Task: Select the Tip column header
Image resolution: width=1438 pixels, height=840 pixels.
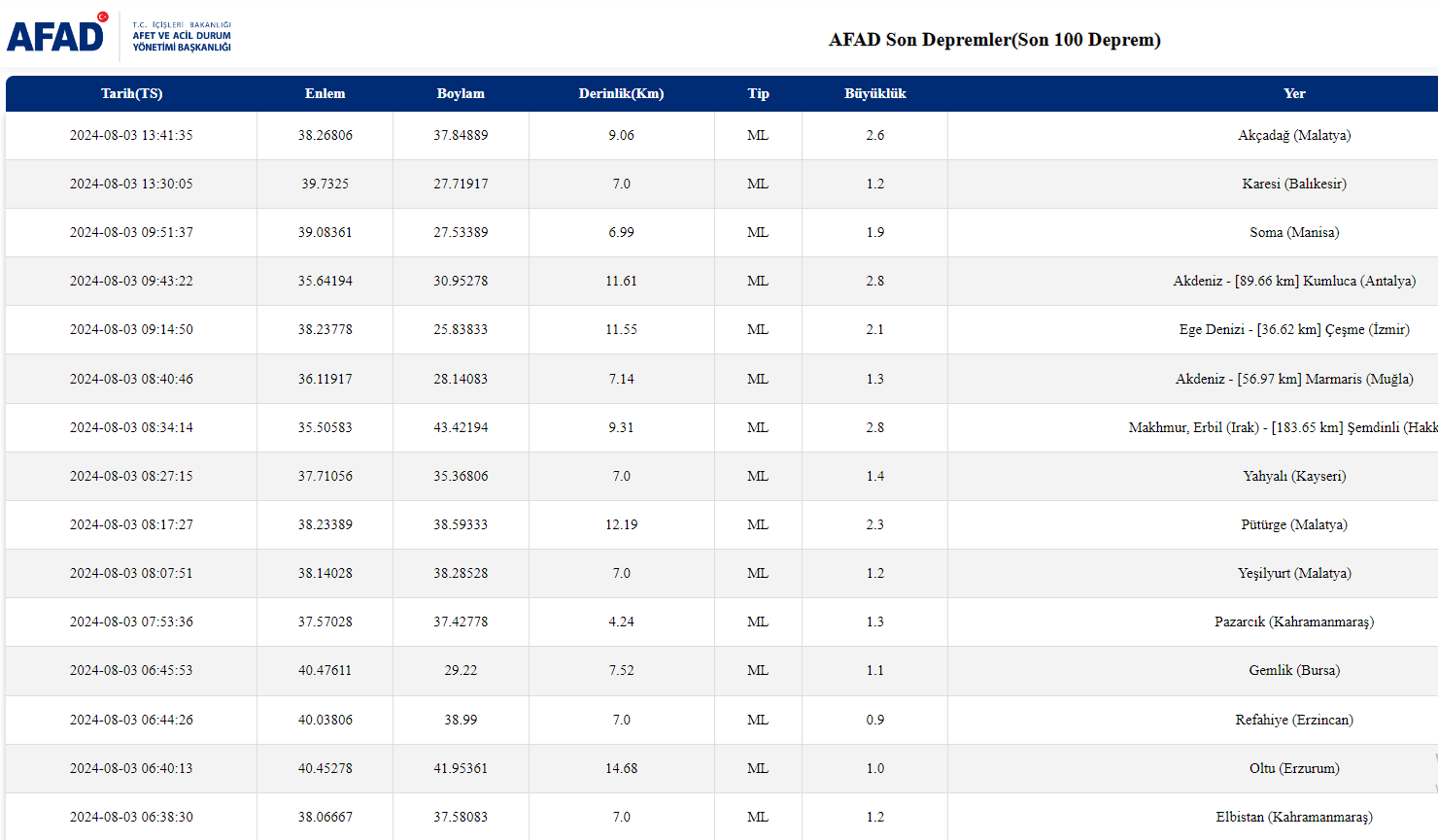Action: pos(758,93)
